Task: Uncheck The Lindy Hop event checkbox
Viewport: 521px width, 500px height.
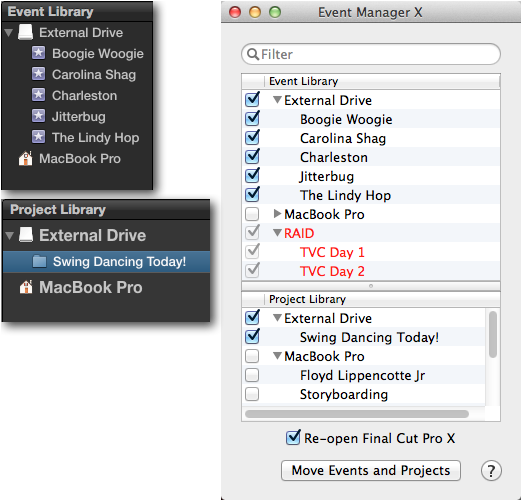Action: point(252,195)
